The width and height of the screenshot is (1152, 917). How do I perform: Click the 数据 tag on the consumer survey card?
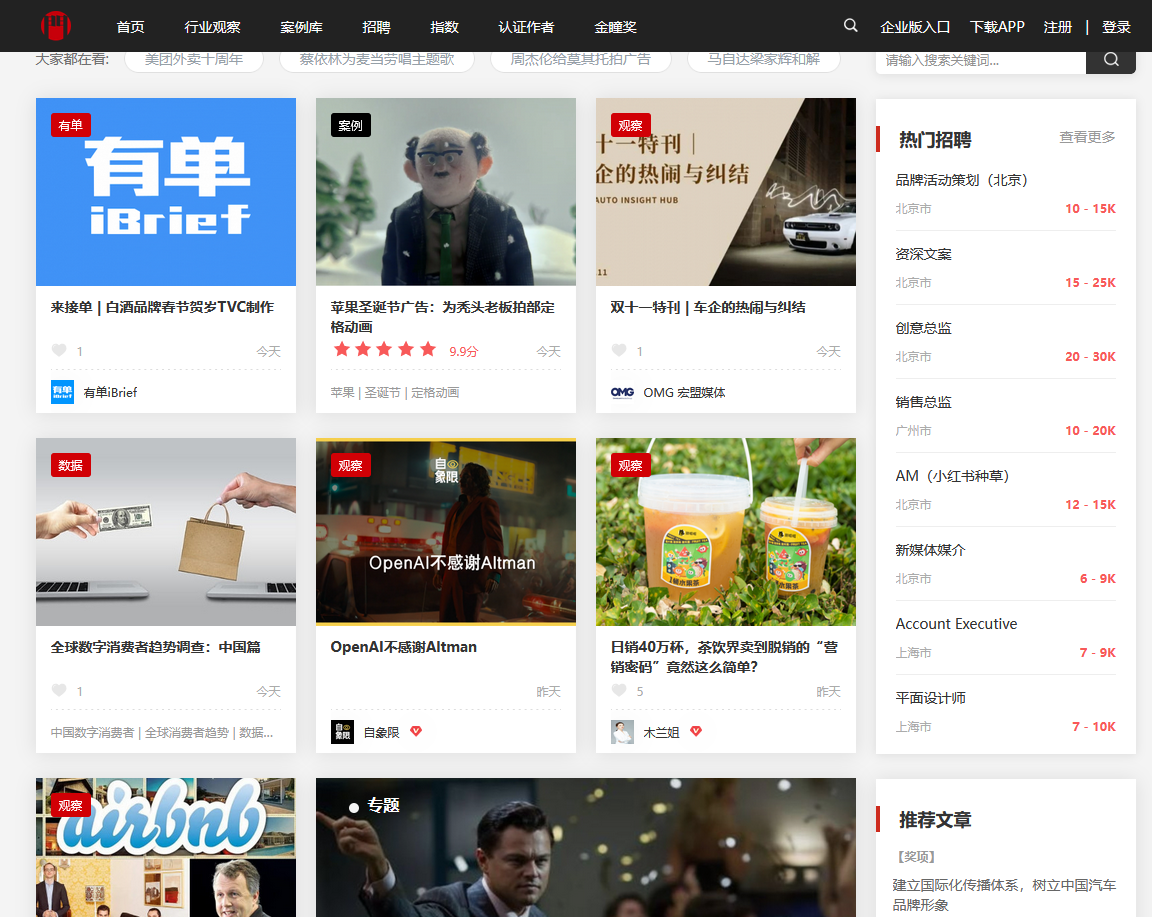click(71, 465)
